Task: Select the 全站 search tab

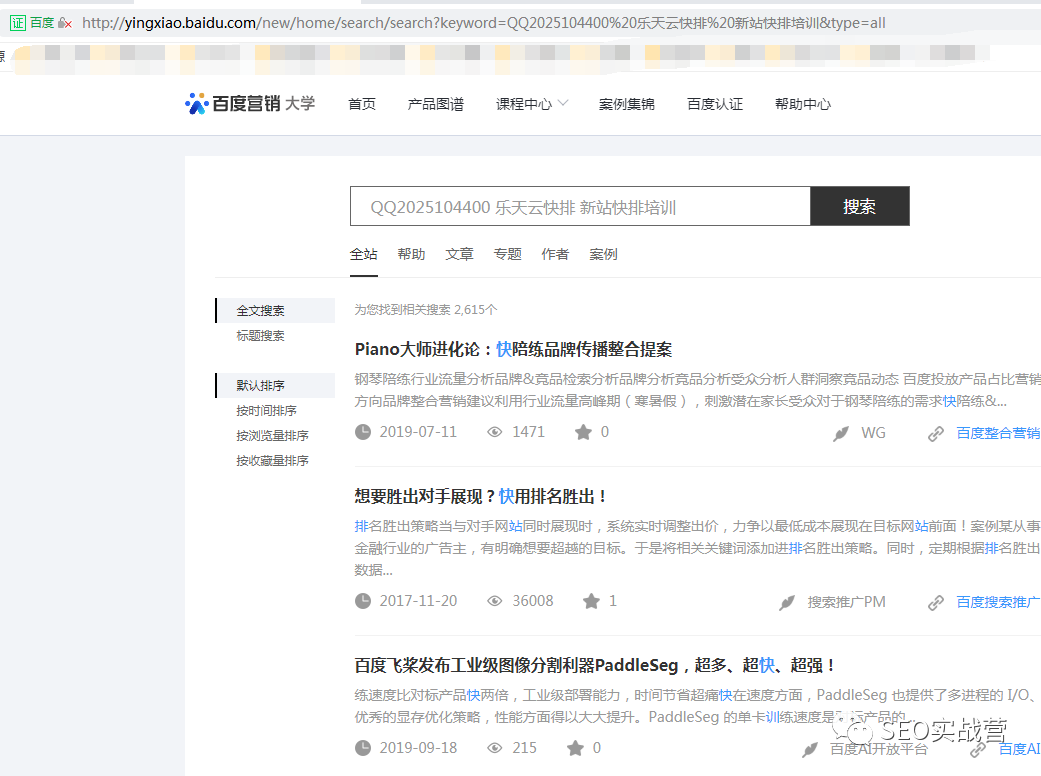Action: [x=364, y=254]
